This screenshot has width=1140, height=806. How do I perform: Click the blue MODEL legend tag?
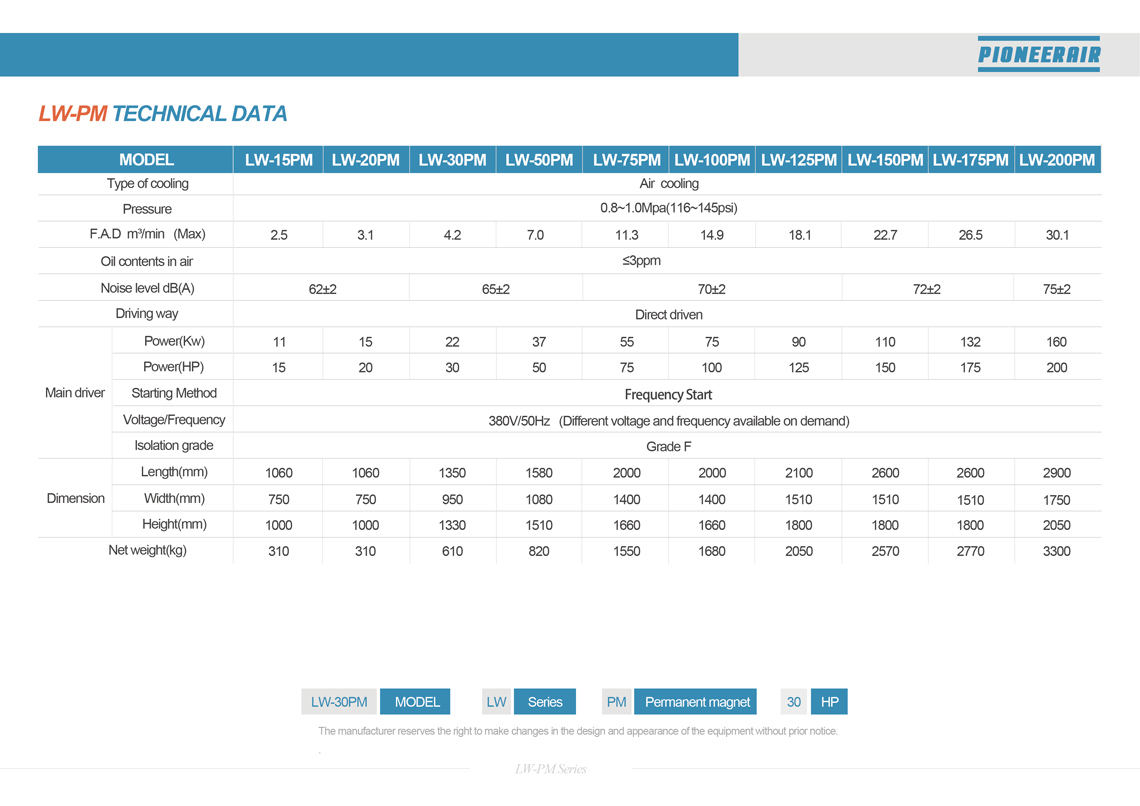point(417,702)
